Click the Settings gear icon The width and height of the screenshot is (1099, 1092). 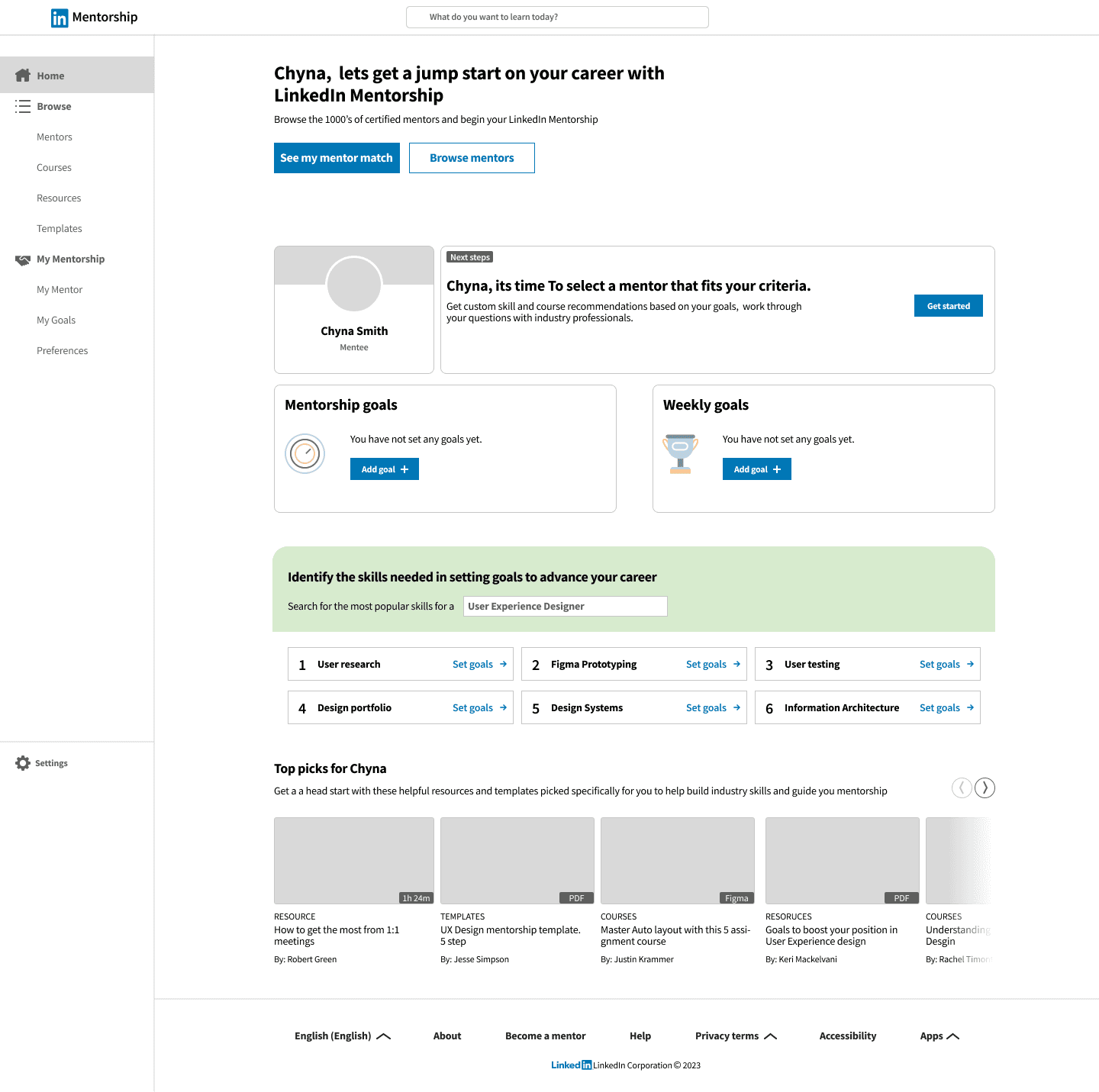tap(23, 763)
